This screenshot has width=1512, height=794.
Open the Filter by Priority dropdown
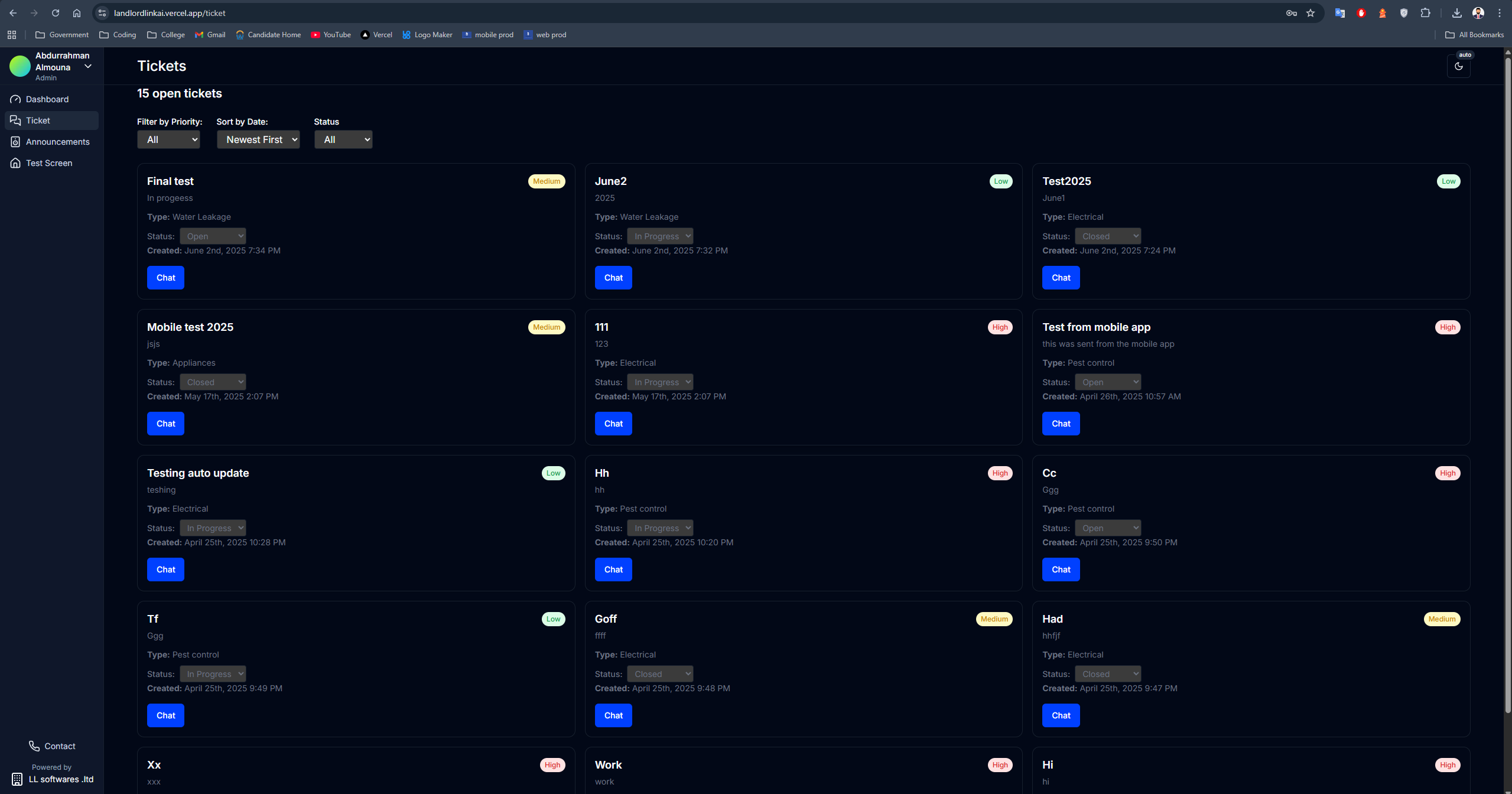point(168,139)
